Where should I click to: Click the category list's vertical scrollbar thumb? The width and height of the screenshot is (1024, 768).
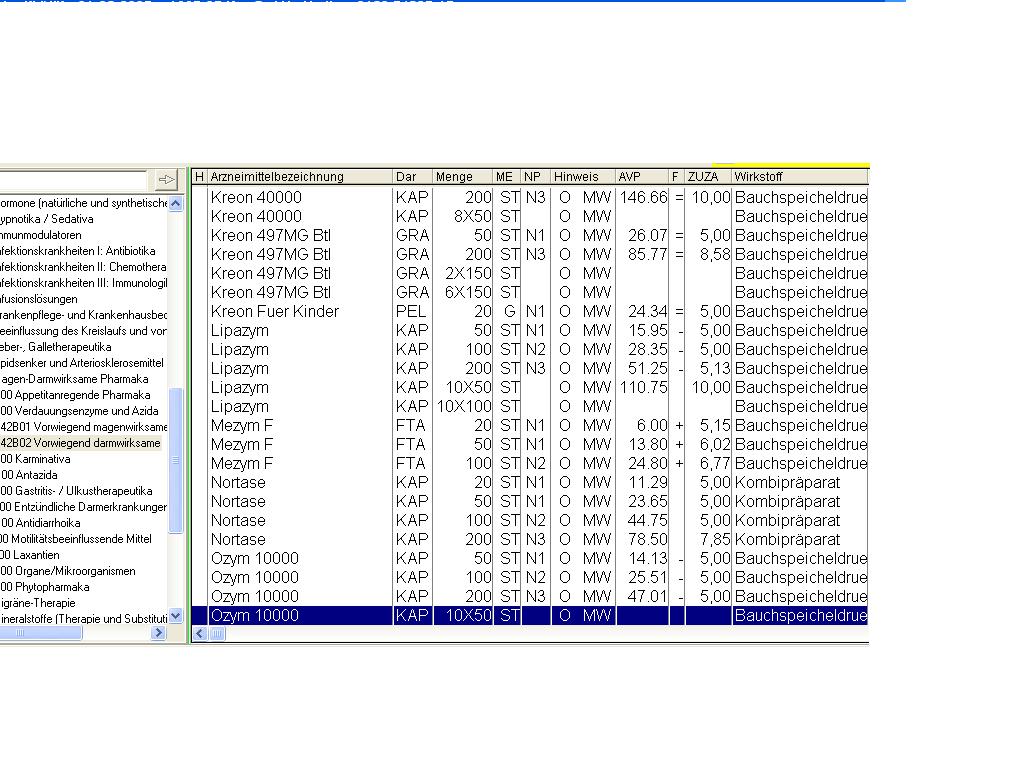pos(176,460)
